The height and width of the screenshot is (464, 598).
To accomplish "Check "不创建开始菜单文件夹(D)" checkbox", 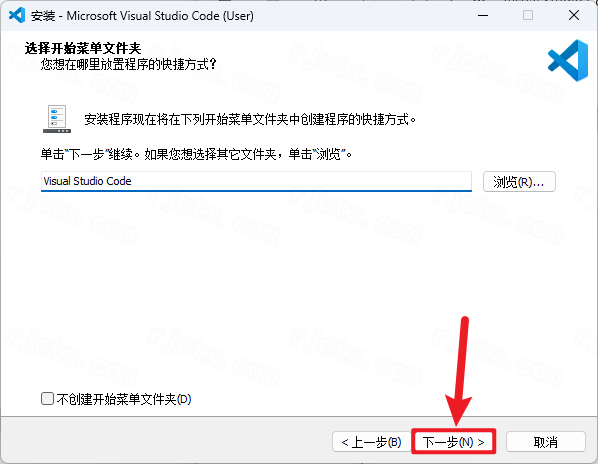I will (x=47, y=399).
